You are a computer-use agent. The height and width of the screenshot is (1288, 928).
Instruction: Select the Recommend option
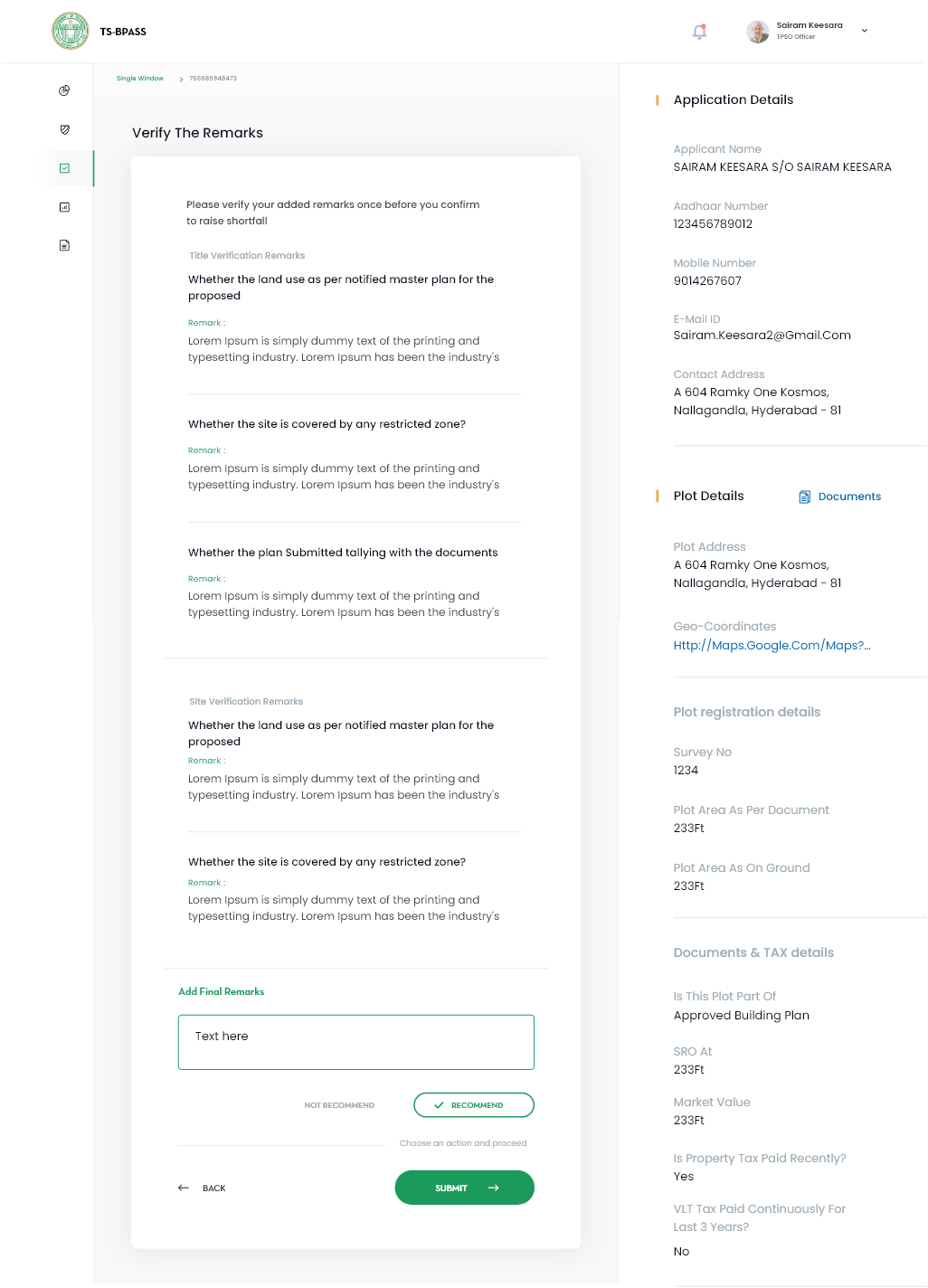pos(473,1105)
